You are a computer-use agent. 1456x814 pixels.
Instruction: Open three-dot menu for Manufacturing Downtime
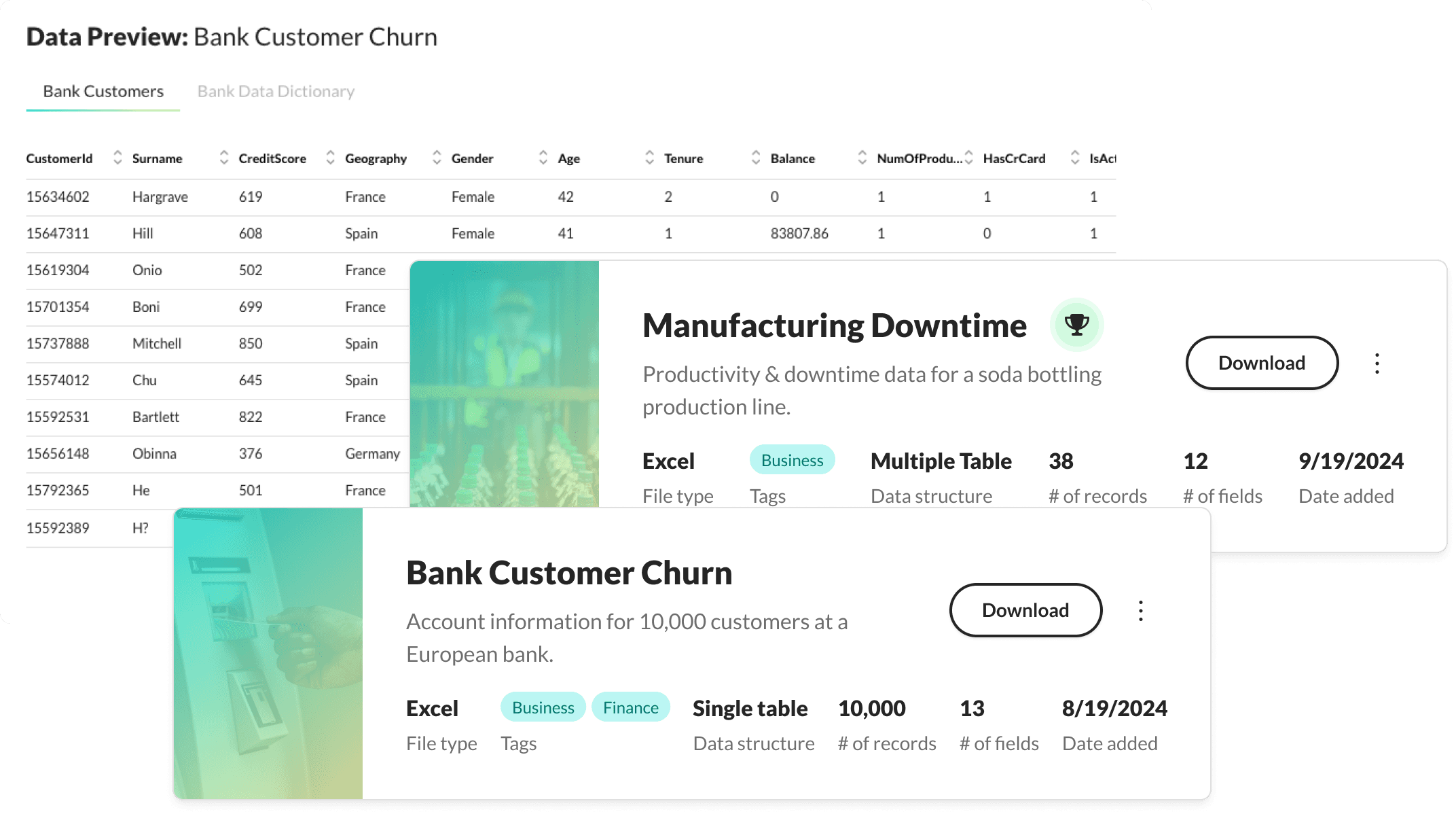(1377, 364)
